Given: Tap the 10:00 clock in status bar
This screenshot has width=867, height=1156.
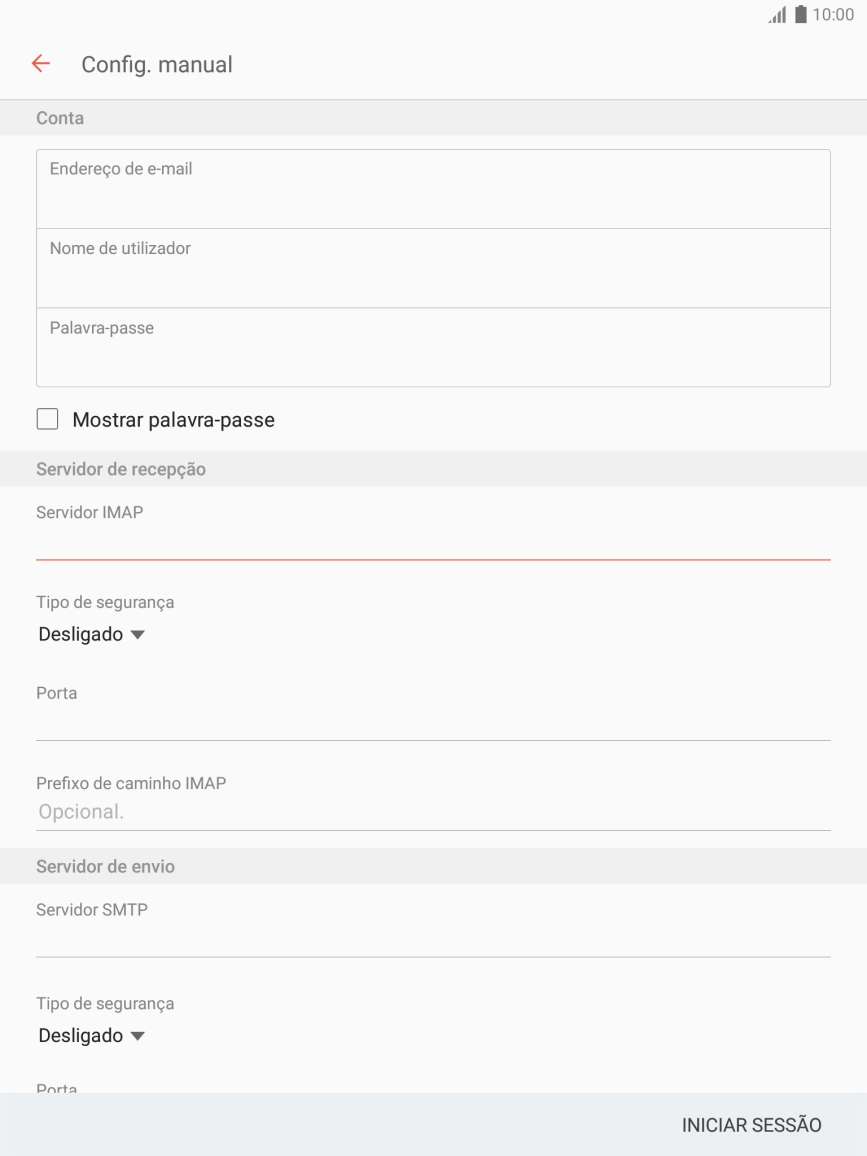Looking at the screenshot, I should (835, 15).
